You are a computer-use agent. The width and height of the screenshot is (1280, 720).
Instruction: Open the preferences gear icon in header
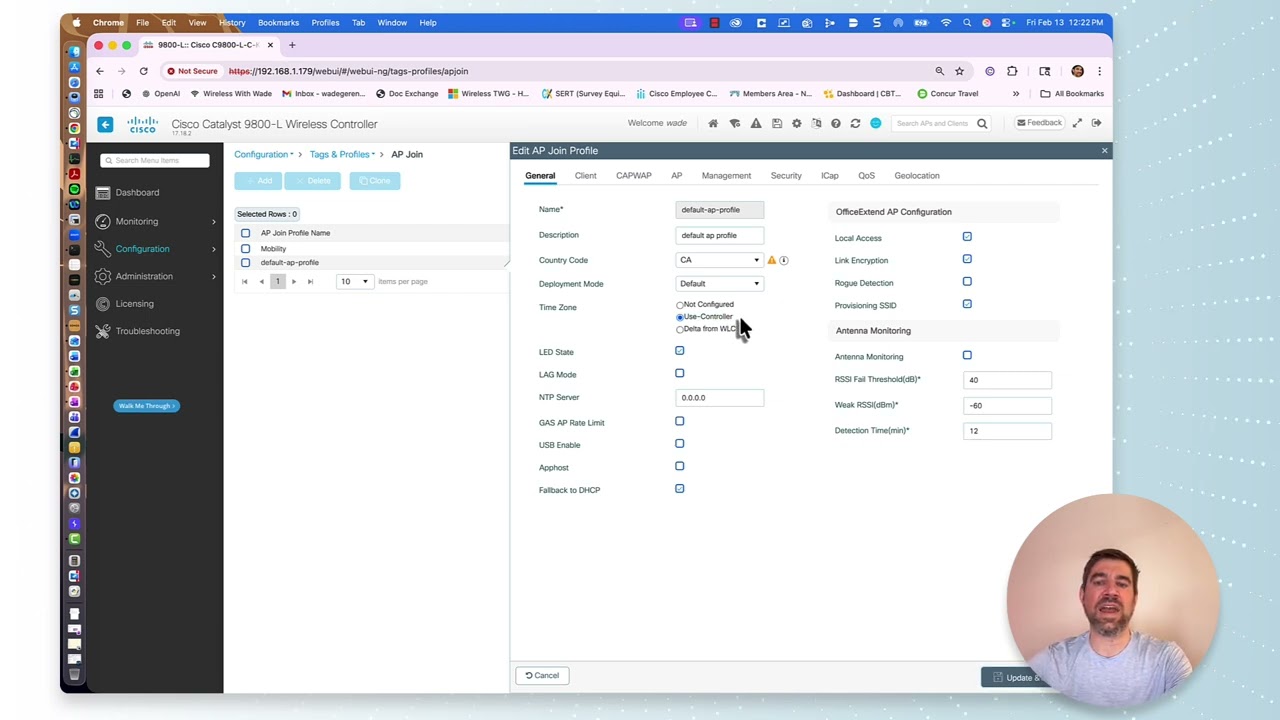pyautogui.click(x=797, y=123)
